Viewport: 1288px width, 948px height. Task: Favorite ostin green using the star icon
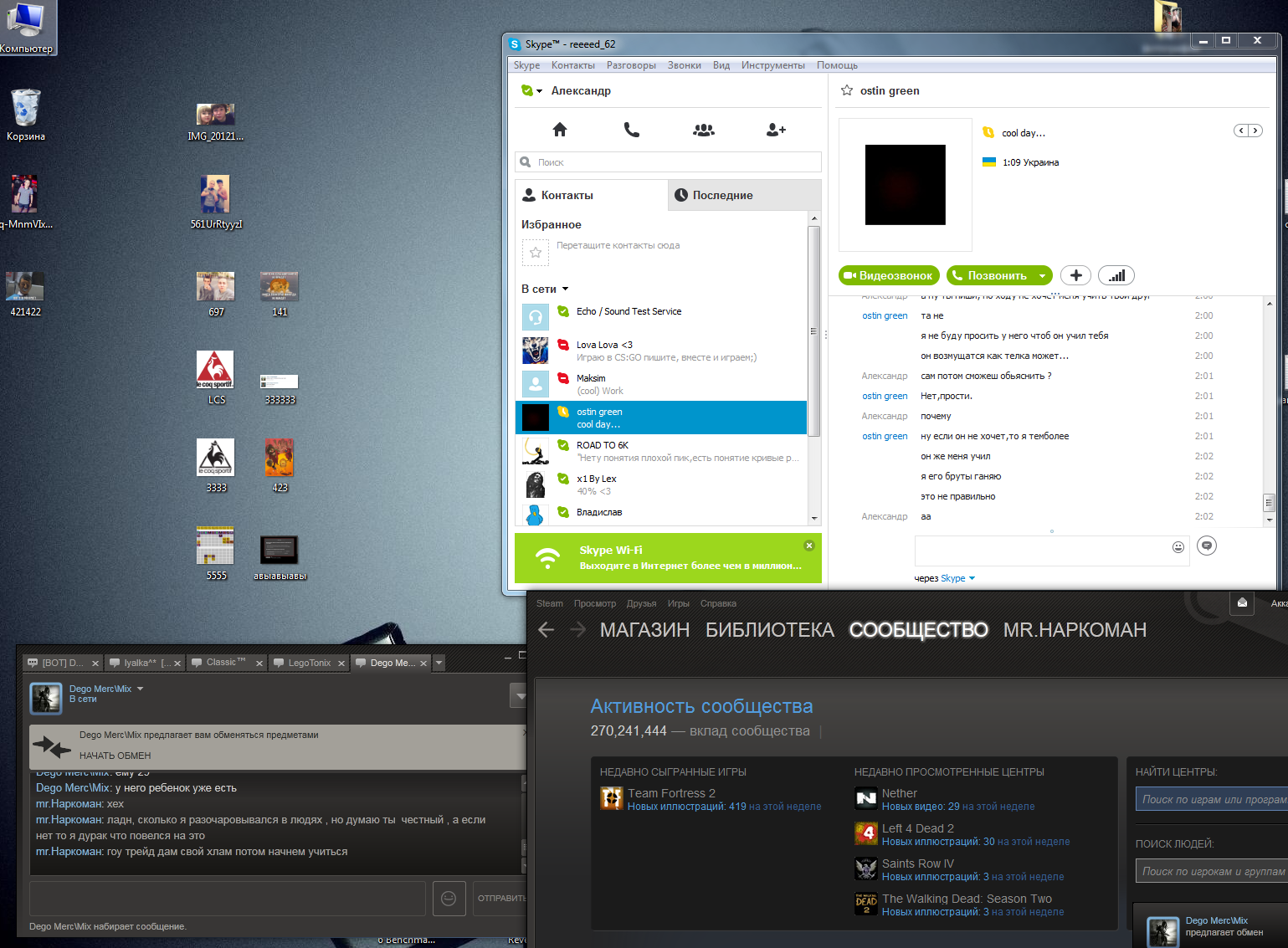847,90
